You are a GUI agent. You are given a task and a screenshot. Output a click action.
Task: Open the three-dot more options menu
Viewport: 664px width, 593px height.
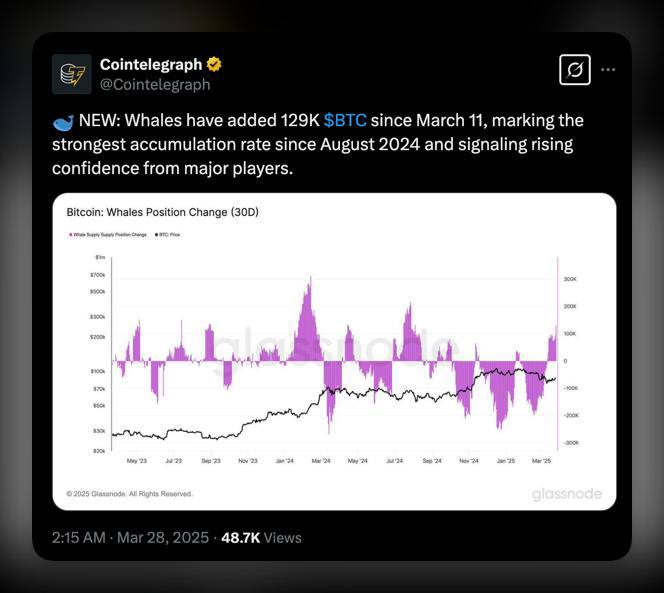click(x=608, y=70)
